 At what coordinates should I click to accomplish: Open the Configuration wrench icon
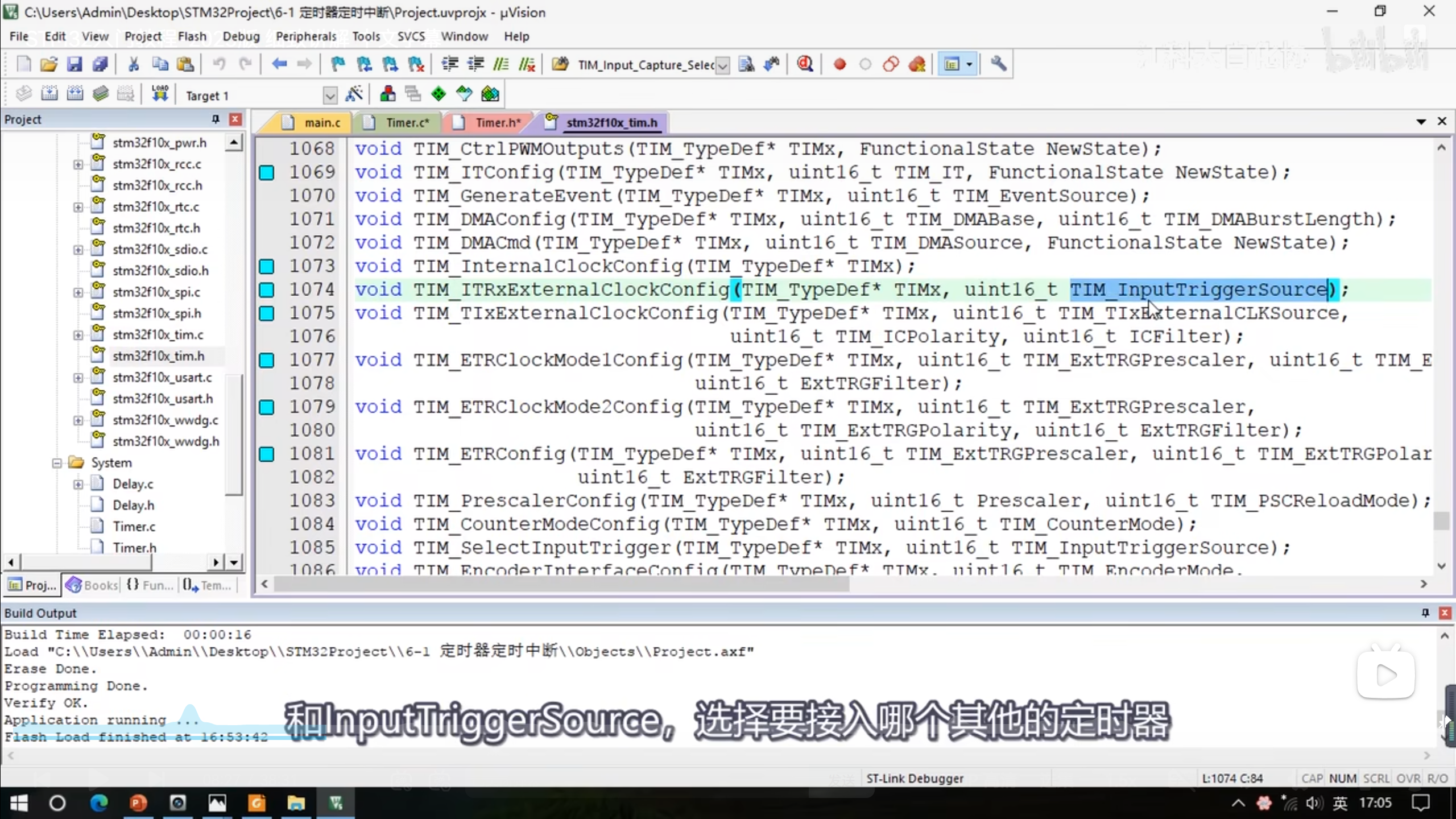click(x=998, y=64)
